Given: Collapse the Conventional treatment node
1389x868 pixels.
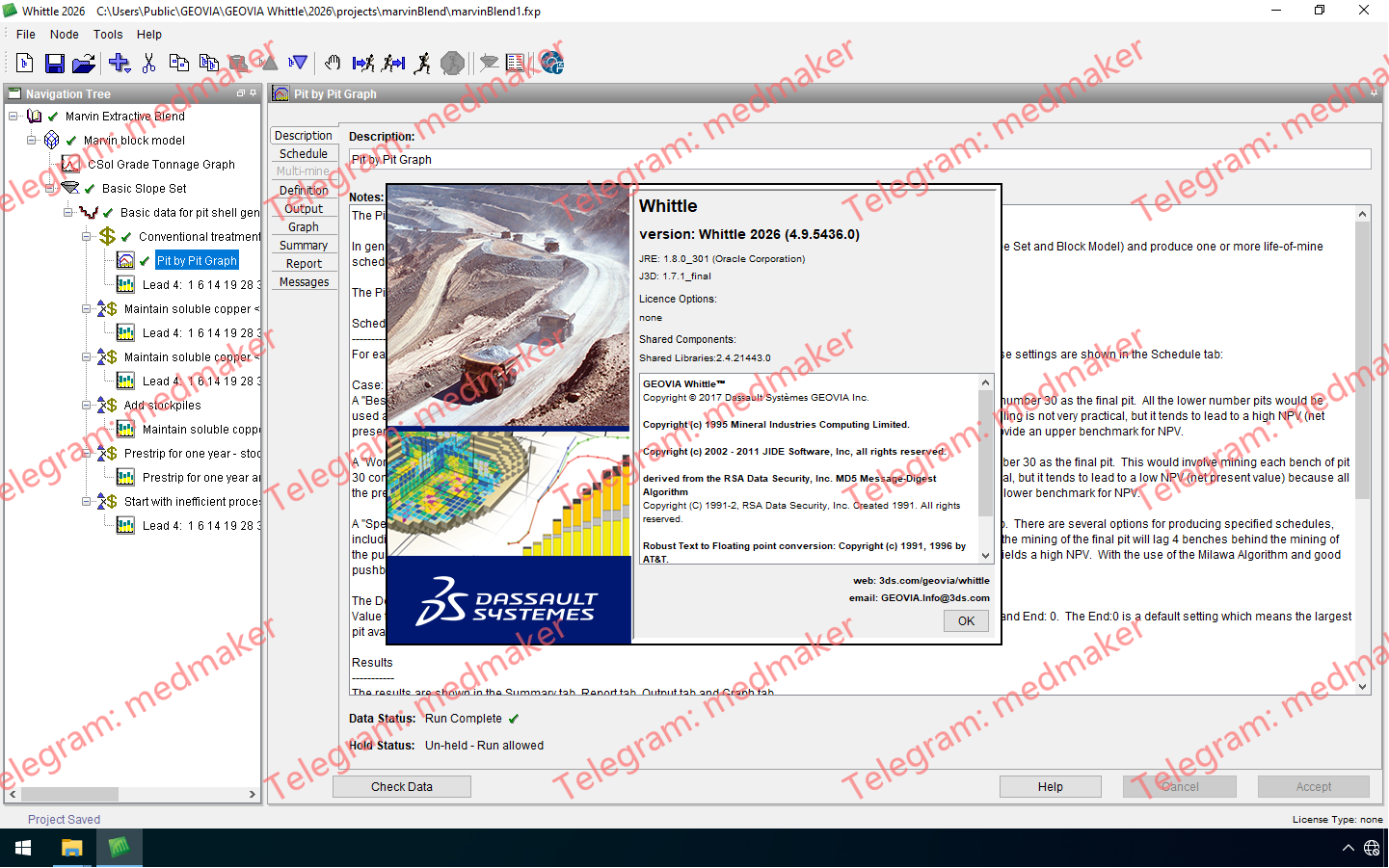Looking at the screenshot, I should (x=86, y=237).
